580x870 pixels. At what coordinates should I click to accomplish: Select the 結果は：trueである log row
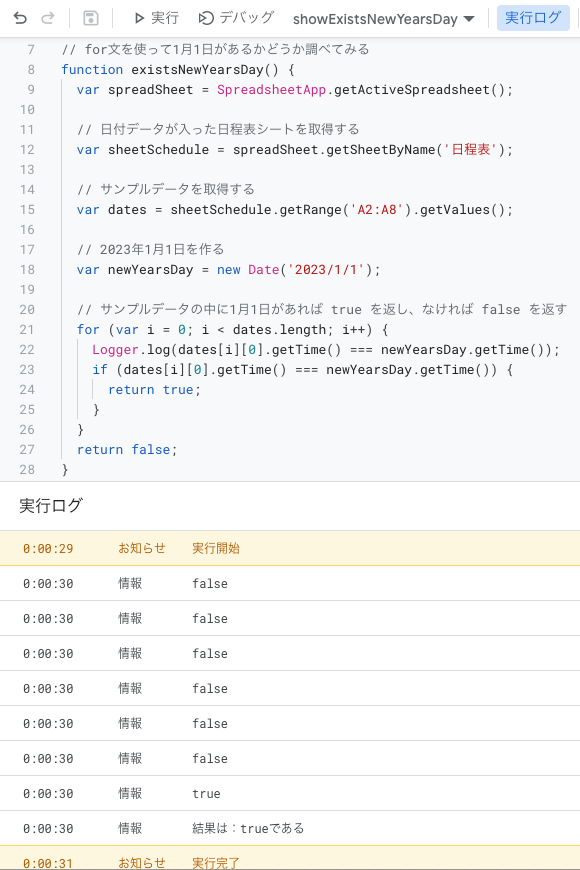[x=290, y=828]
